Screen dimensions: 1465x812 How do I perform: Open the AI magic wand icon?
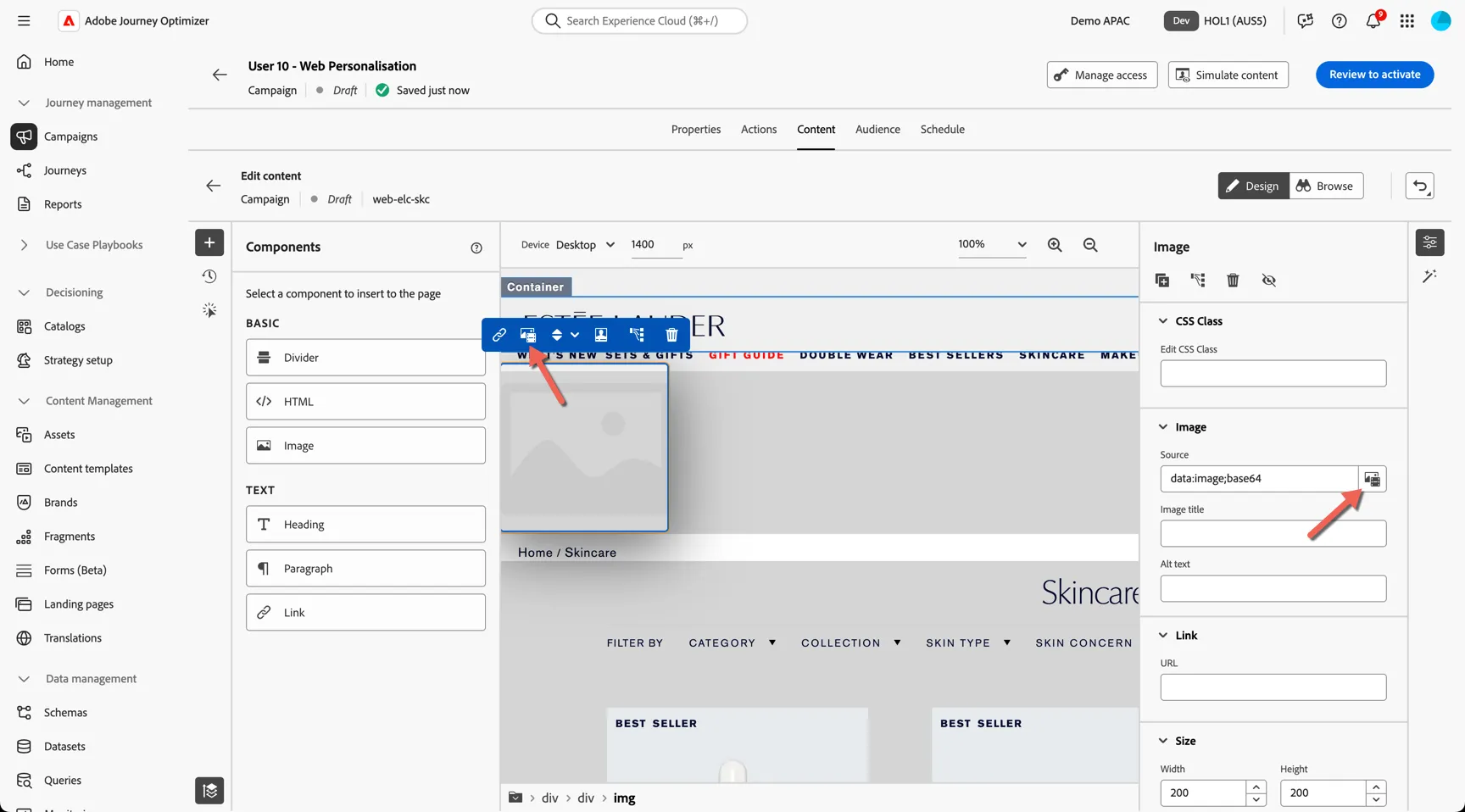(x=1430, y=276)
